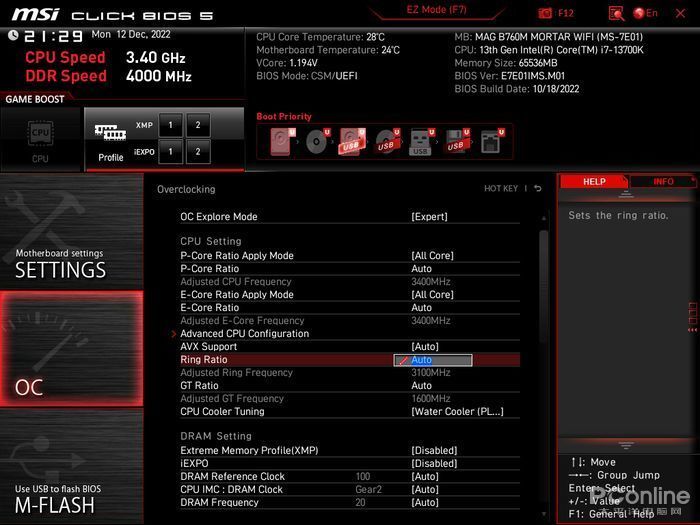
Task: Change iEXPO [Disabled] setting
Action: pos(434,463)
